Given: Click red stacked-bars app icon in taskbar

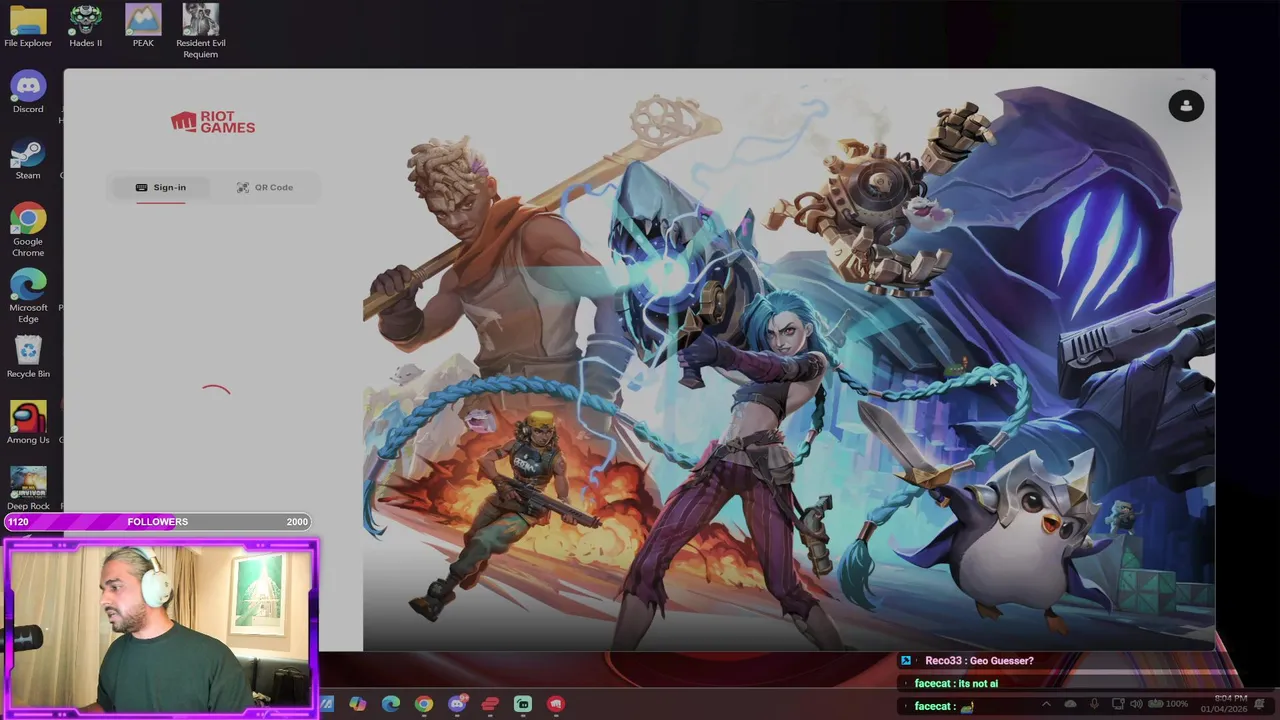Looking at the screenshot, I should [x=490, y=704].
